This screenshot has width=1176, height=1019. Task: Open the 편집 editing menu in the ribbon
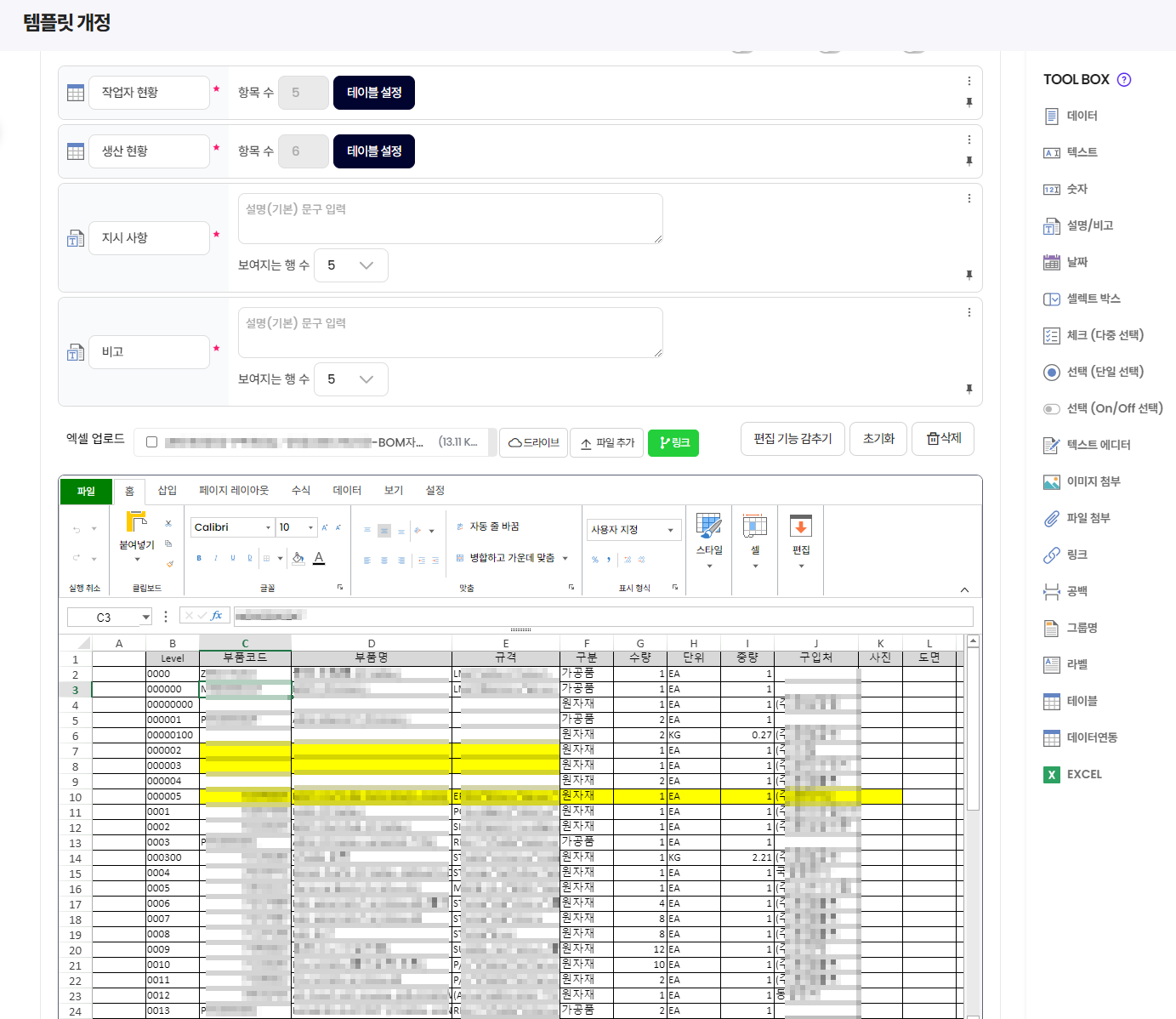pos(801,541)
